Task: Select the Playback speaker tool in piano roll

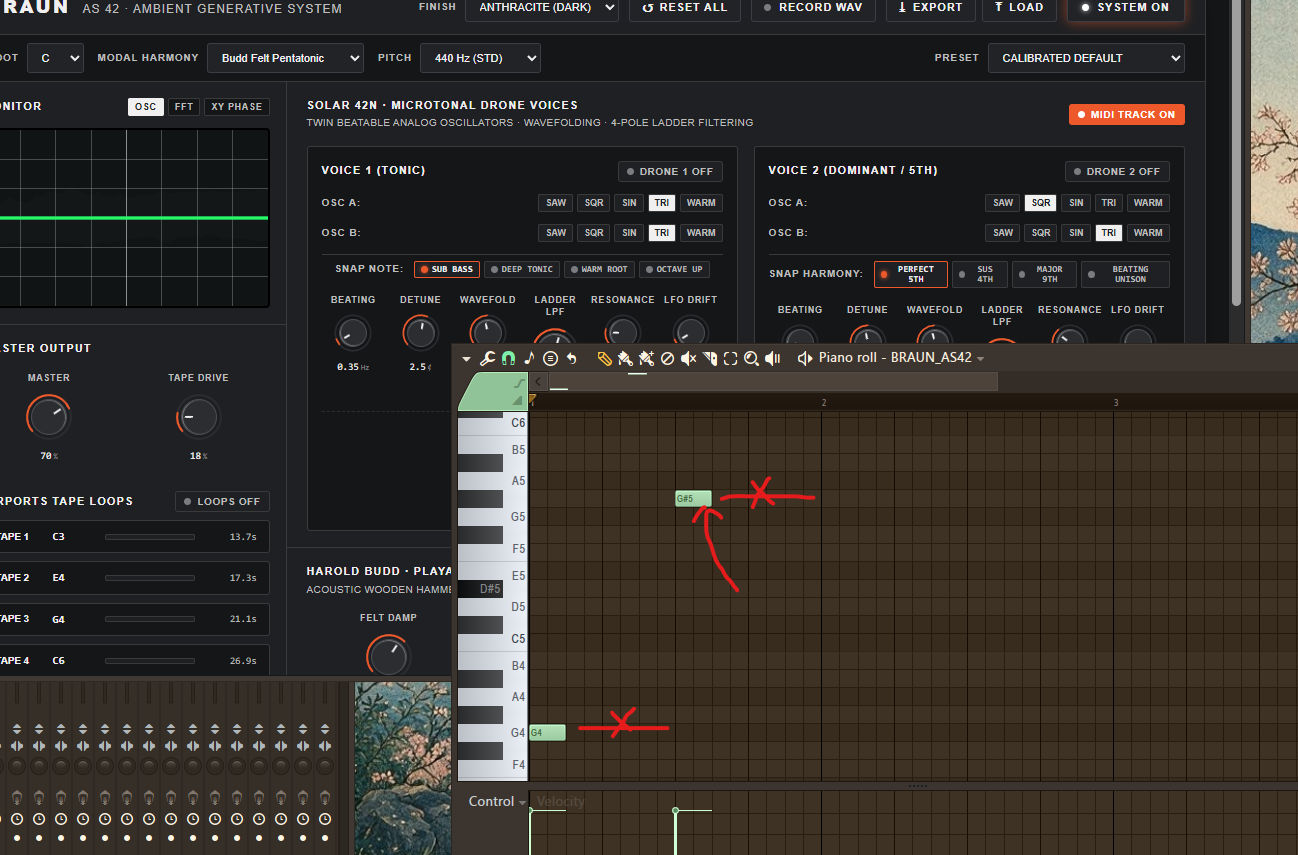Action: [772, 358]
